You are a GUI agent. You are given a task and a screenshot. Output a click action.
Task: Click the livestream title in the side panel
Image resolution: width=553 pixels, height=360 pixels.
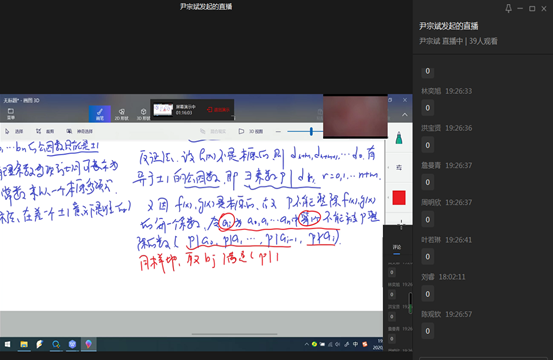click(449, 26)
